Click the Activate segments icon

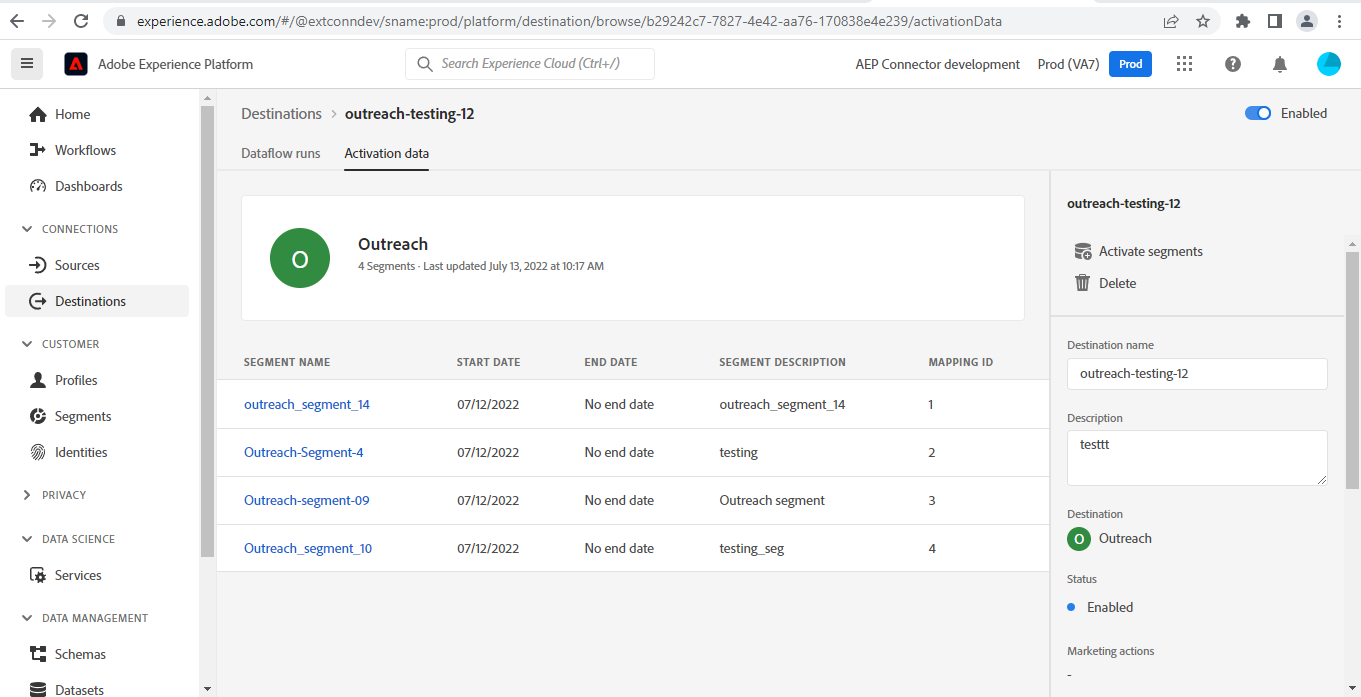(1082, 251)
